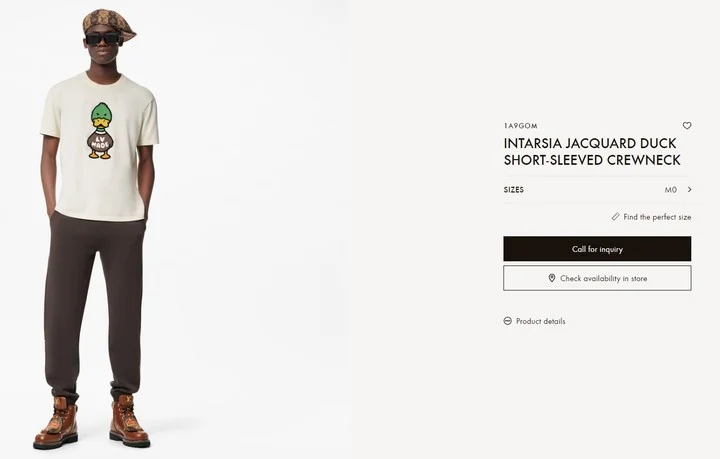Click the duck graphic on the t-shirt
This screenshot has height=459, width=720.
pyautogui.click(x=100, y=131)
